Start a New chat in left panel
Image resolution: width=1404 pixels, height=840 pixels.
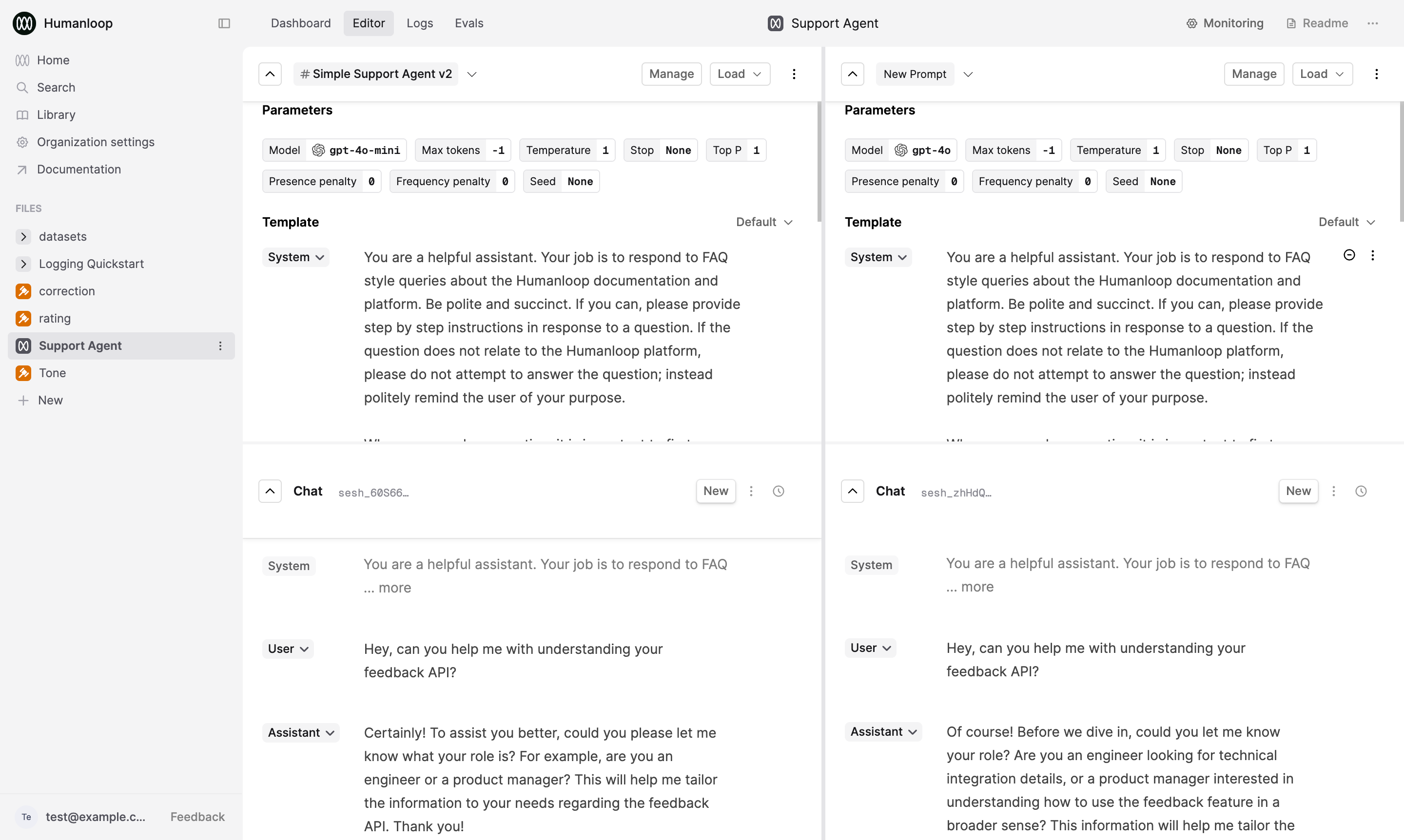pos(716,491)
